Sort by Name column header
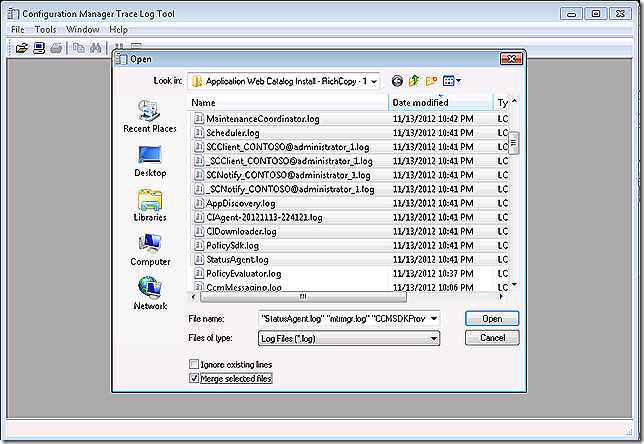The image size is (644, 444). coord(288,103)
